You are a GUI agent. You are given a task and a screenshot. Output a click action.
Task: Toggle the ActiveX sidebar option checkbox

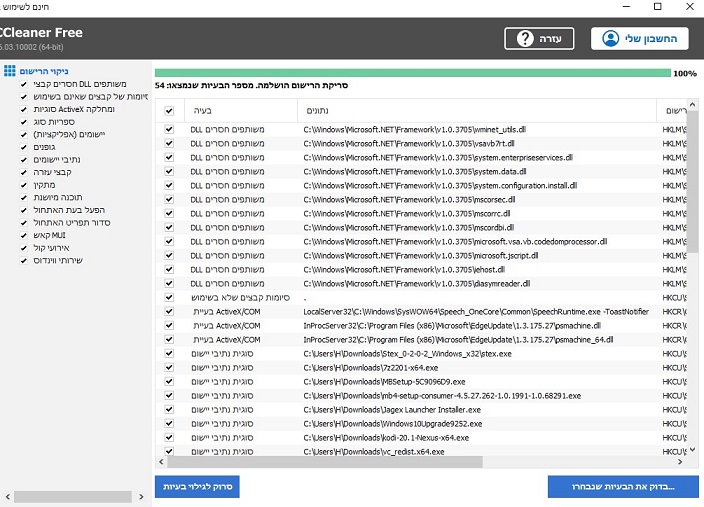(x=24, y=109)
